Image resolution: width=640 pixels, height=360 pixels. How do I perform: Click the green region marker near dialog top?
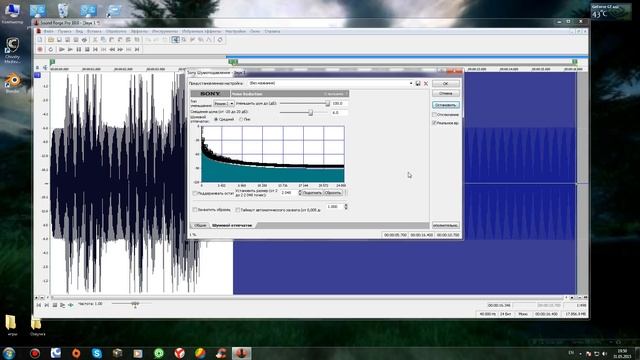[233, 62]
